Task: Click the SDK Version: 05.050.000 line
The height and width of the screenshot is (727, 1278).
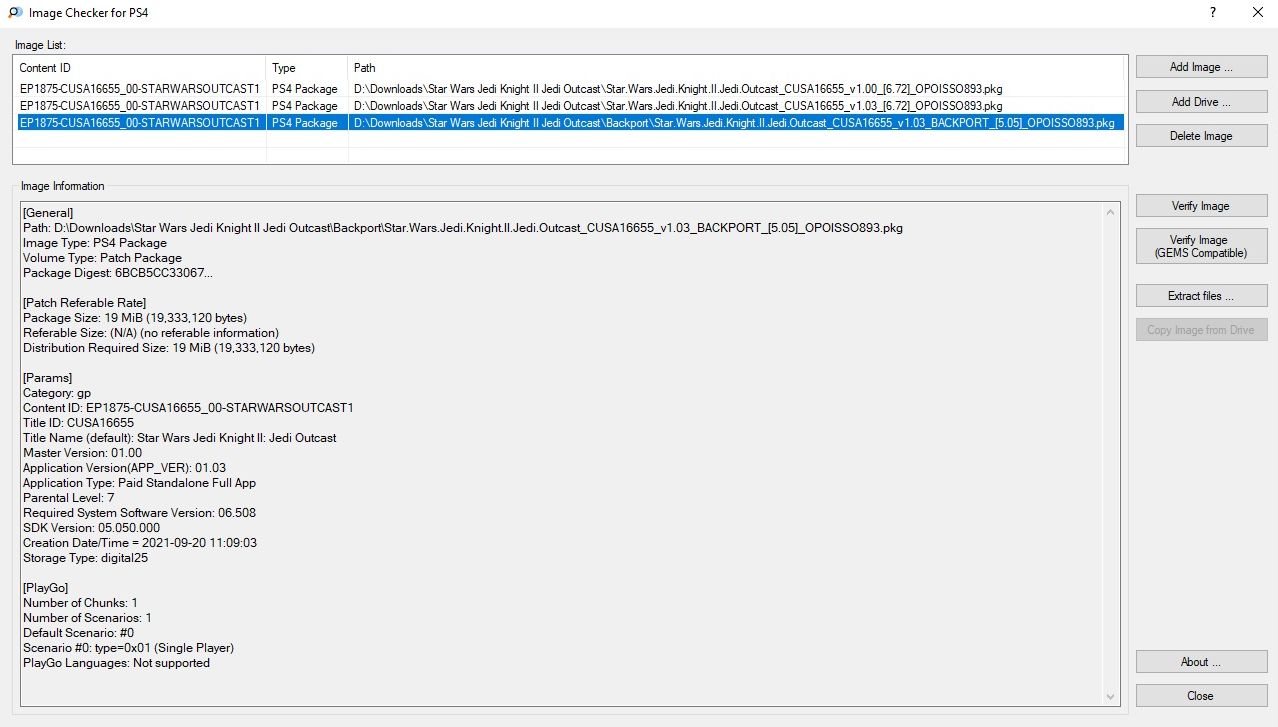Action: click(91, 528)
